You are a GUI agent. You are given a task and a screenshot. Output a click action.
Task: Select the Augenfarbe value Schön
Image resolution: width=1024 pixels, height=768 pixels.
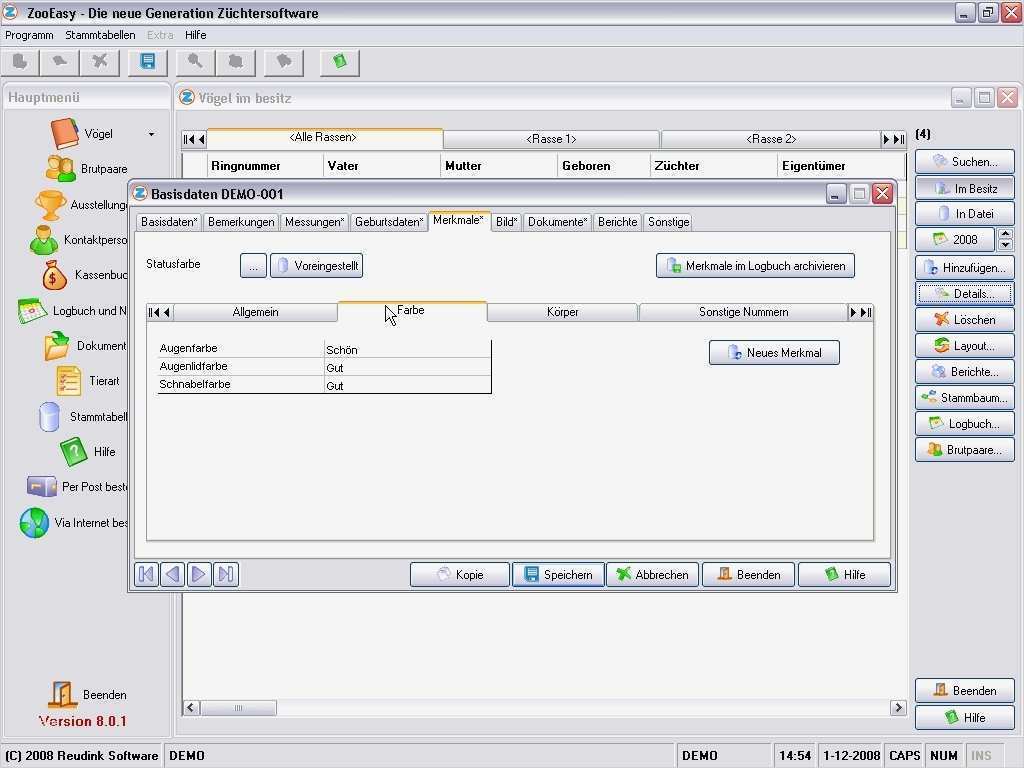(x=407, y=350)
